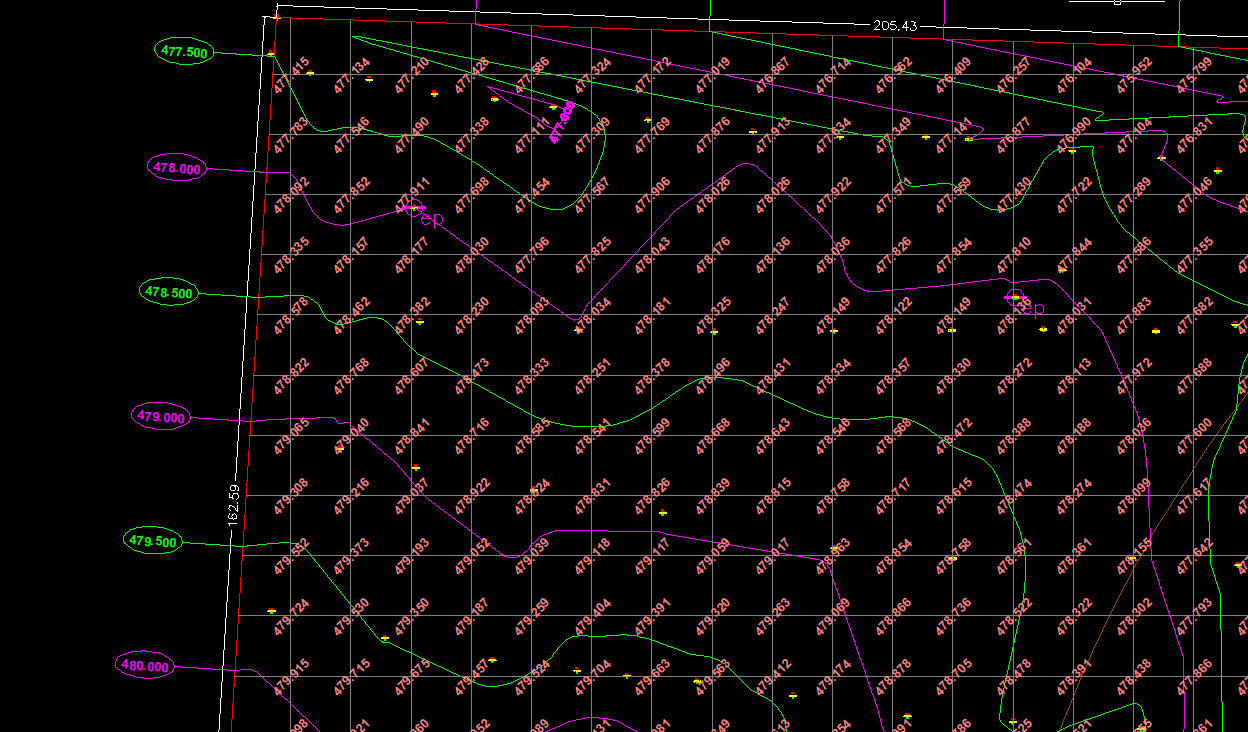This screenshot has width=1248, height=732.
Task: Select the magenta 479.000 contour label
Action: pos(161,417)
